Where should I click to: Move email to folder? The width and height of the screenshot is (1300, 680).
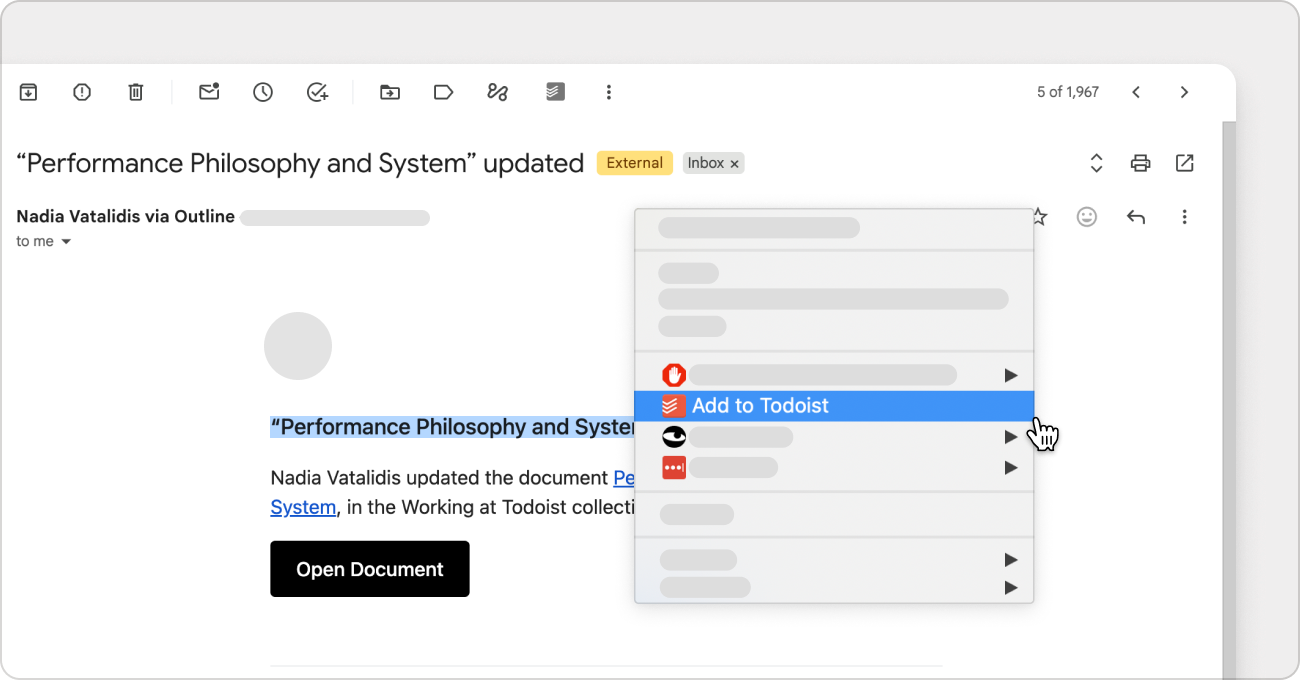coord(390,92)
